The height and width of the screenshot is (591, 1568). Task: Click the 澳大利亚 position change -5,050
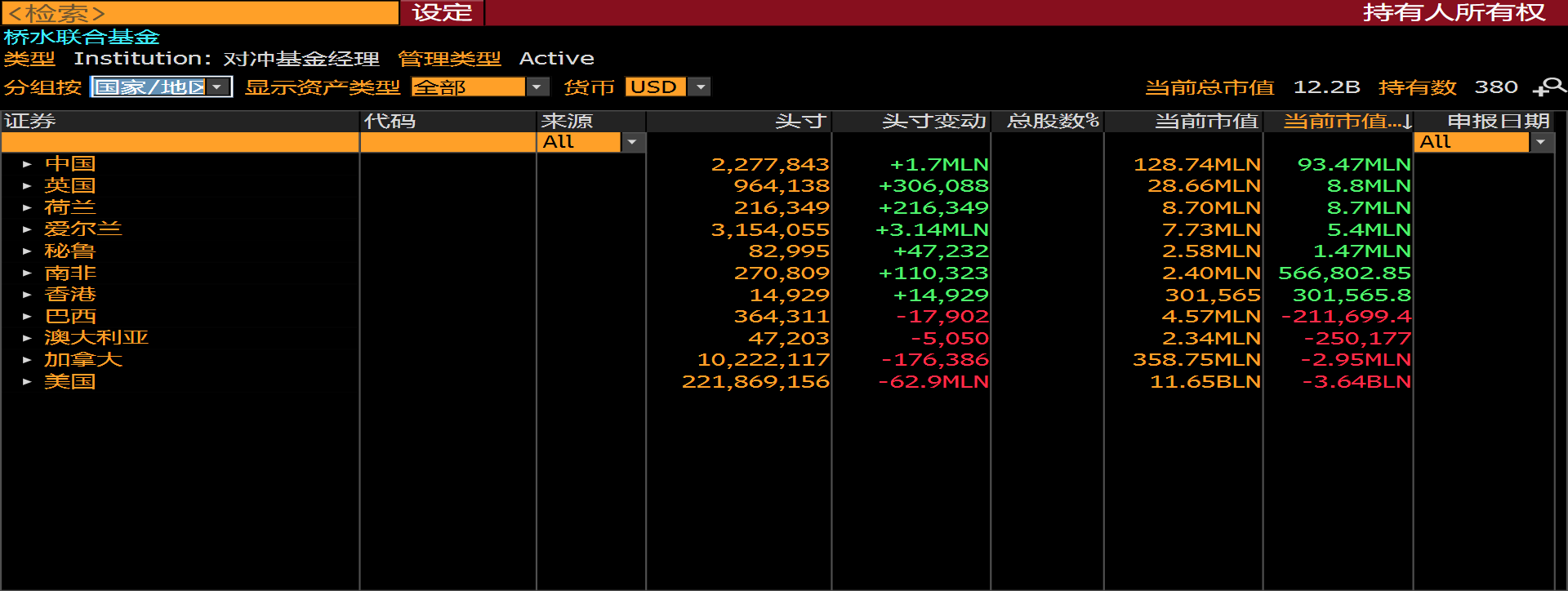pos(950,338)
